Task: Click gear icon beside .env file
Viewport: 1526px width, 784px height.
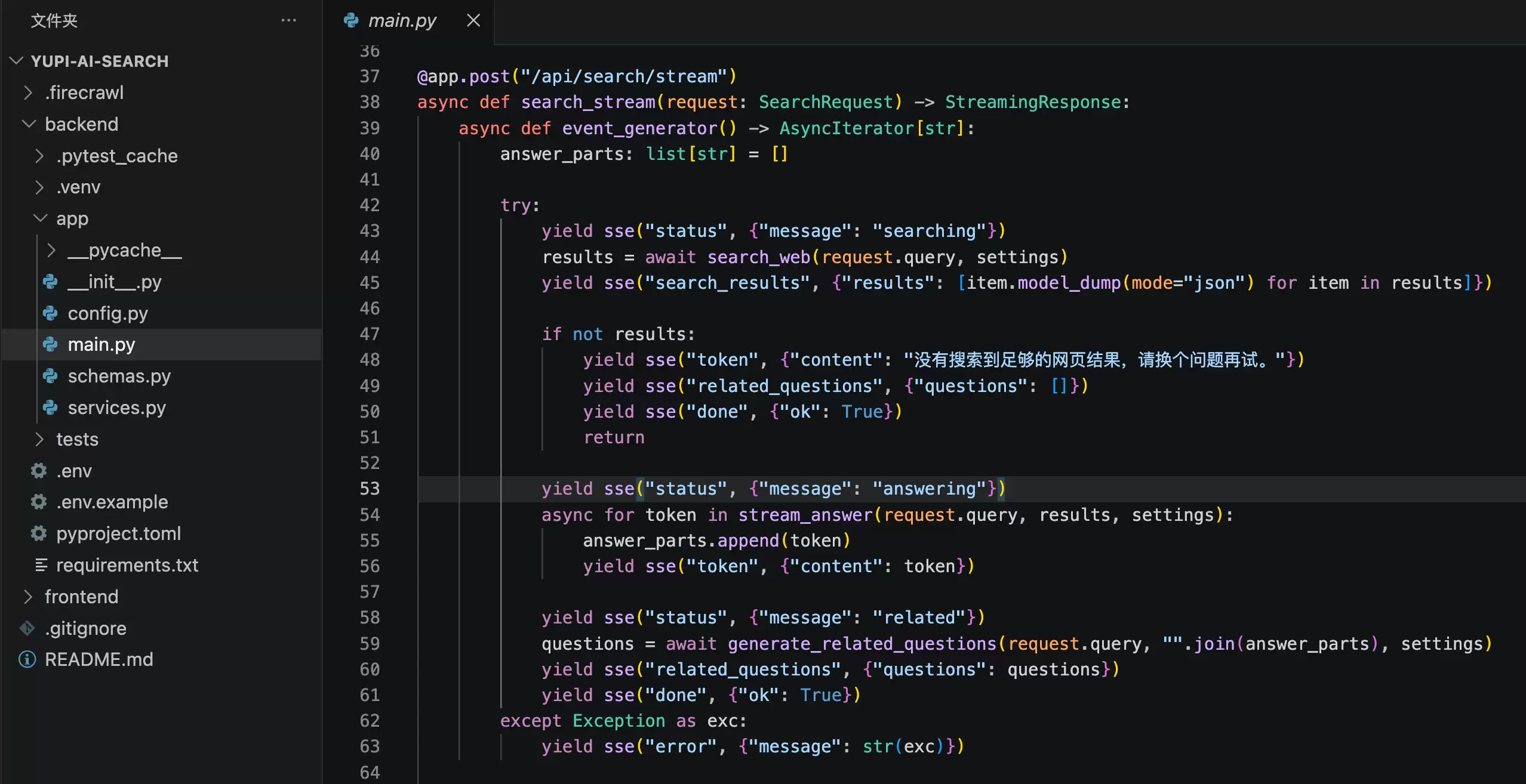Action: click(x=39, y=471)
